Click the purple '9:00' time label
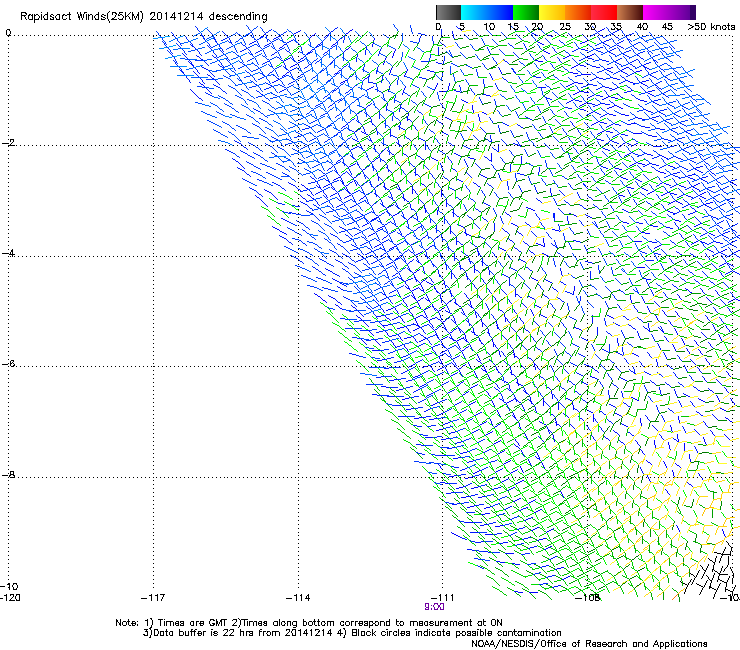 coord(434,607)
